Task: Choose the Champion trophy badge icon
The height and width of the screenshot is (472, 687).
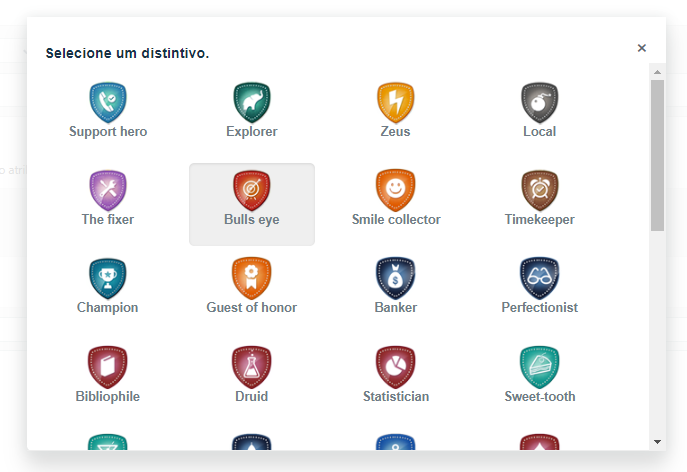Action: coord(108,278)
